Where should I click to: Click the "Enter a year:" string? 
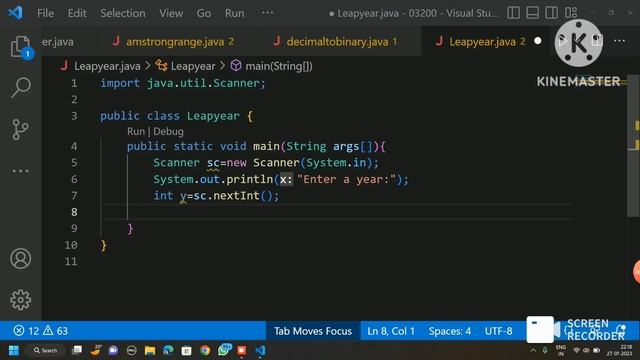point(347,179)
